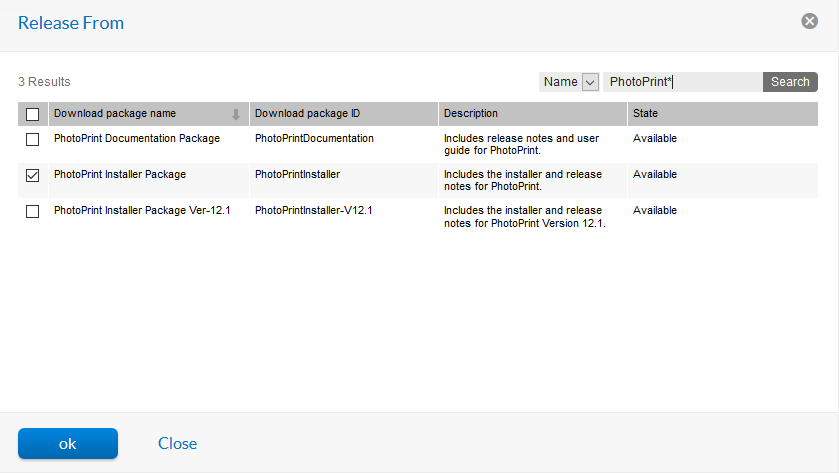
Task: Select PhotoPrint Installer Package Ver-12.1 checkbox
Action: click(x=33, y=211)
